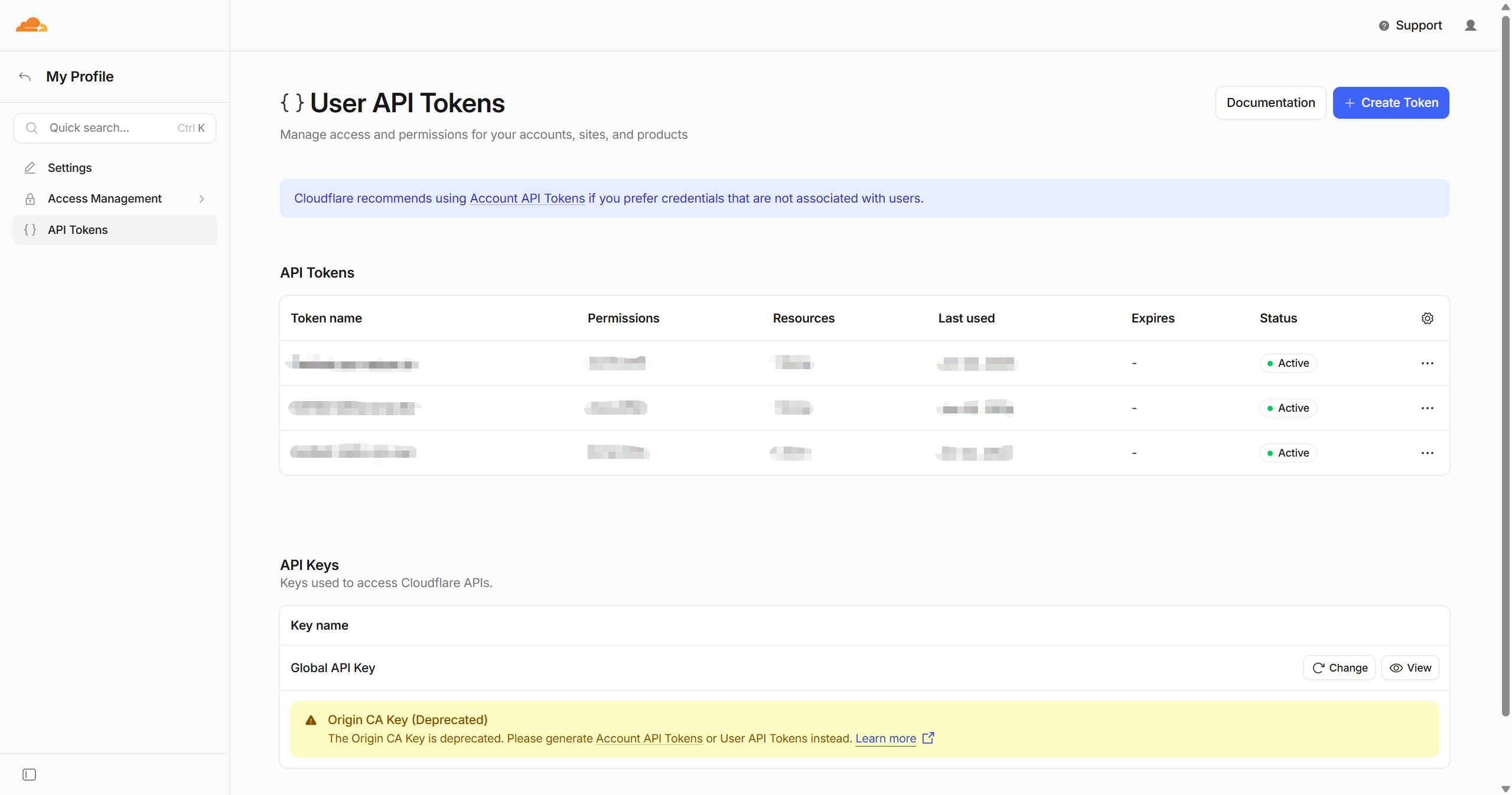Expand the Access Management chevron
Screen dimensions: 1512x795
click(x=201, y=199)
